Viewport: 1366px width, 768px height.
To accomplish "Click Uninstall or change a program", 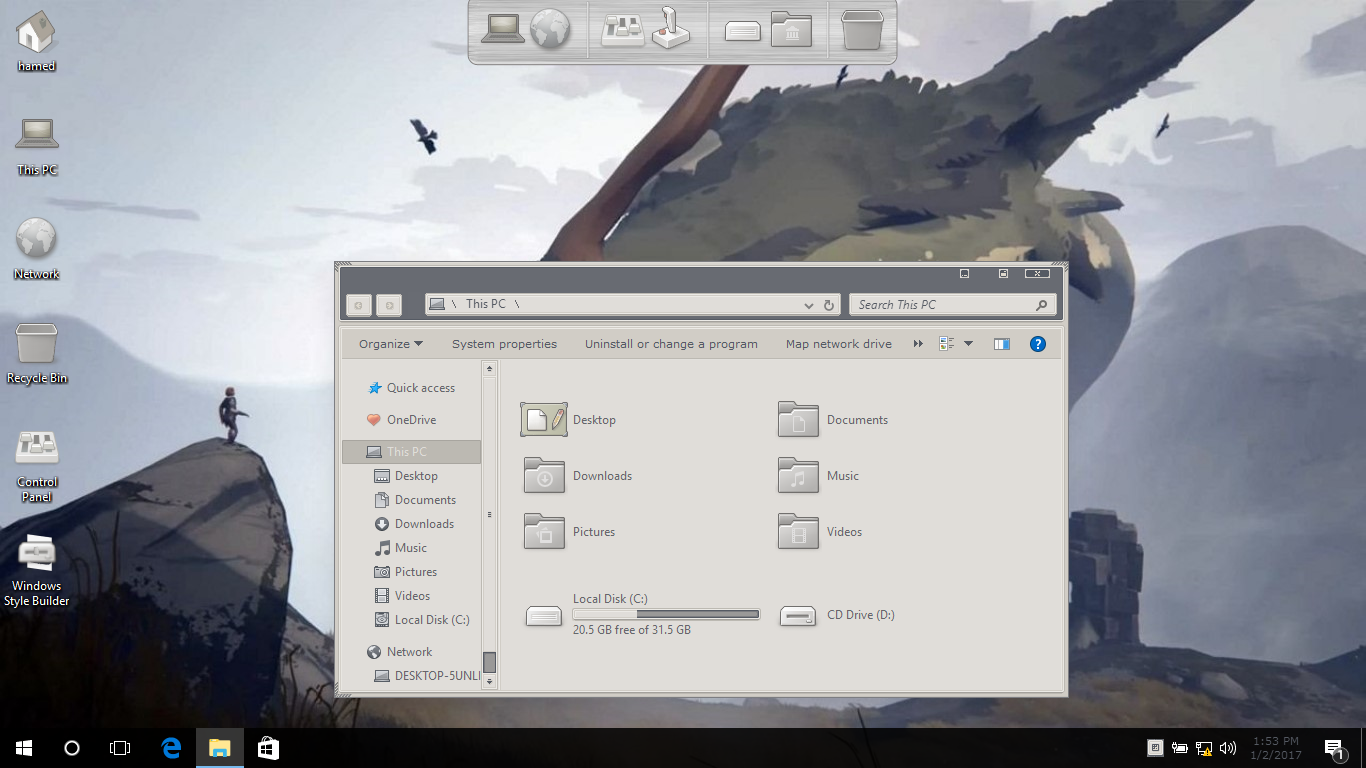I will coord(671,344).
